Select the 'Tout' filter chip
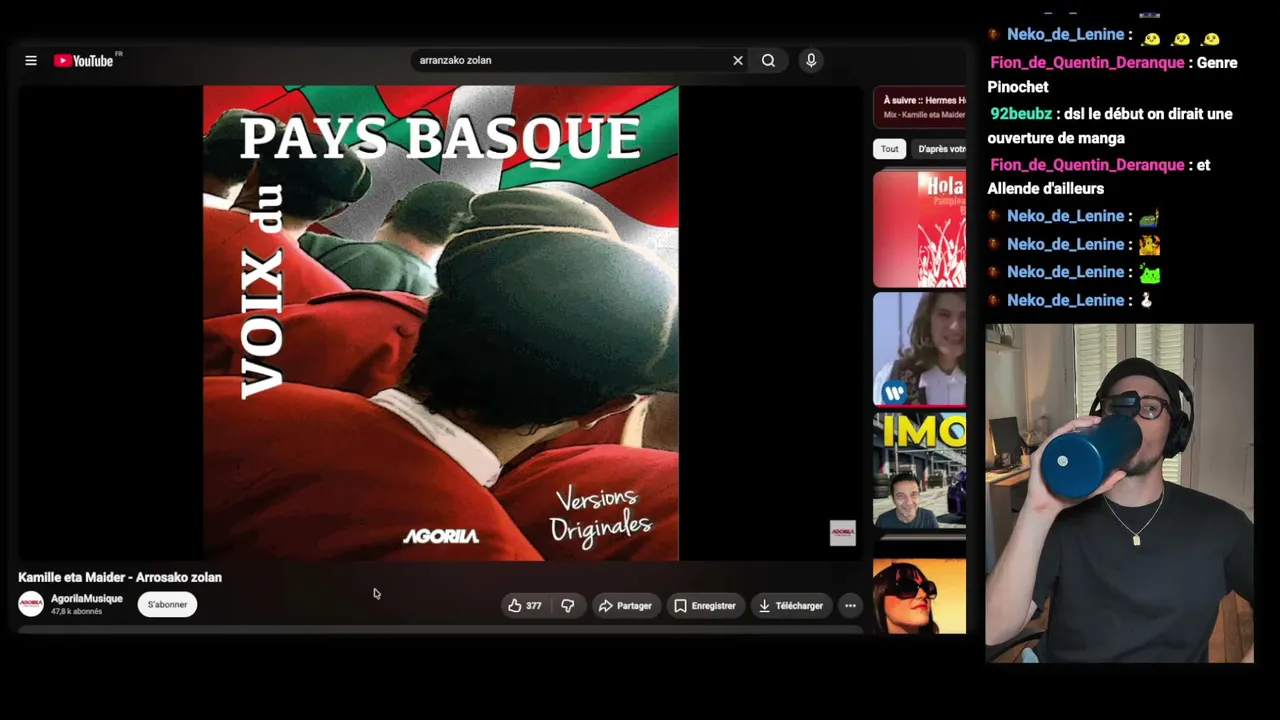The width and height of the screenshot is (1280, 720). tap(890, 149)
